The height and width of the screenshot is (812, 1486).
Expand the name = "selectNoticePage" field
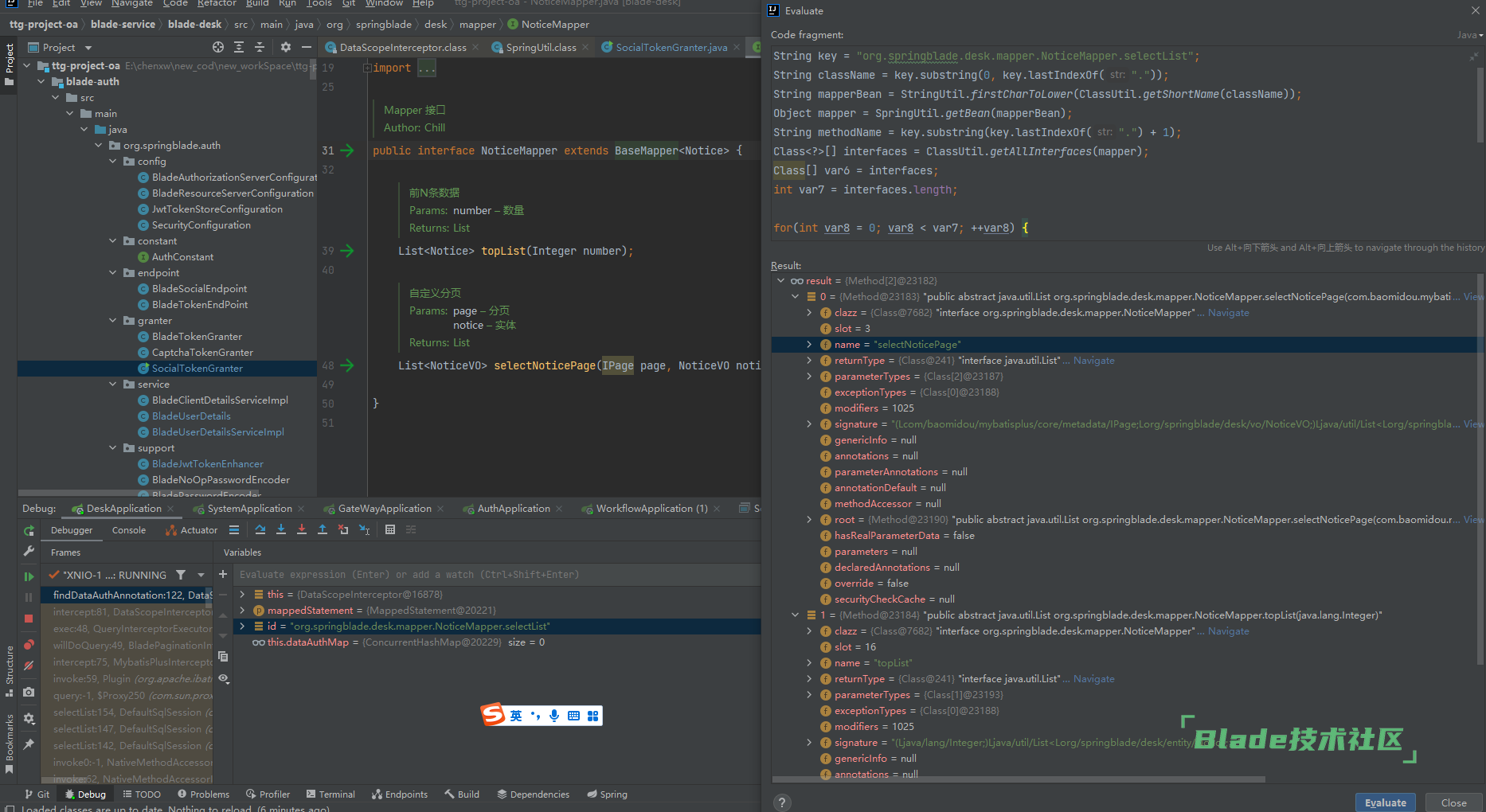[809, 345]
